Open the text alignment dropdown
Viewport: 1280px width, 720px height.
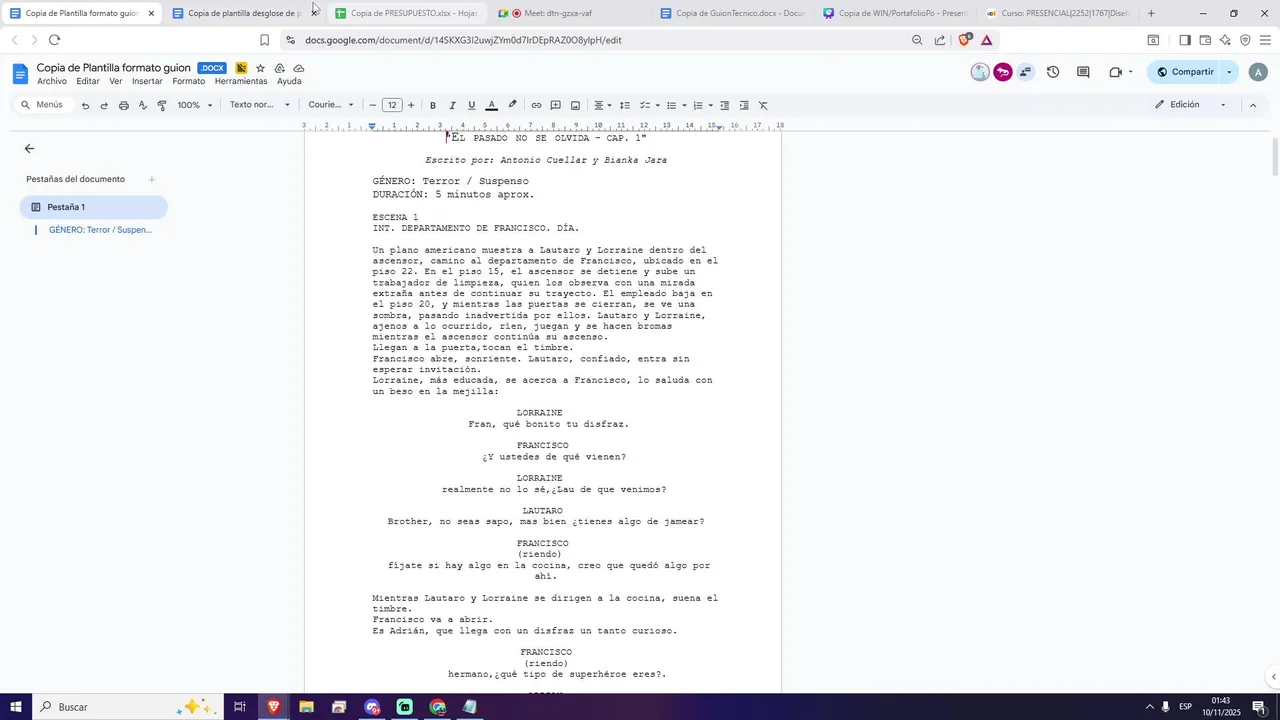click(x=602, y=105)
